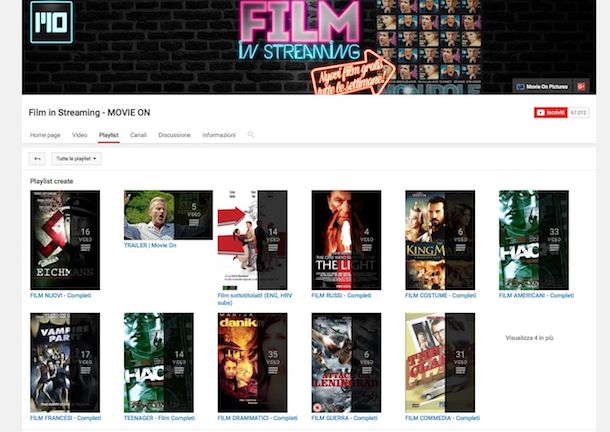This screenshot has height=432, width=610.
Task: Click the Film in Streaming neon banner
Action: point(300,31)
